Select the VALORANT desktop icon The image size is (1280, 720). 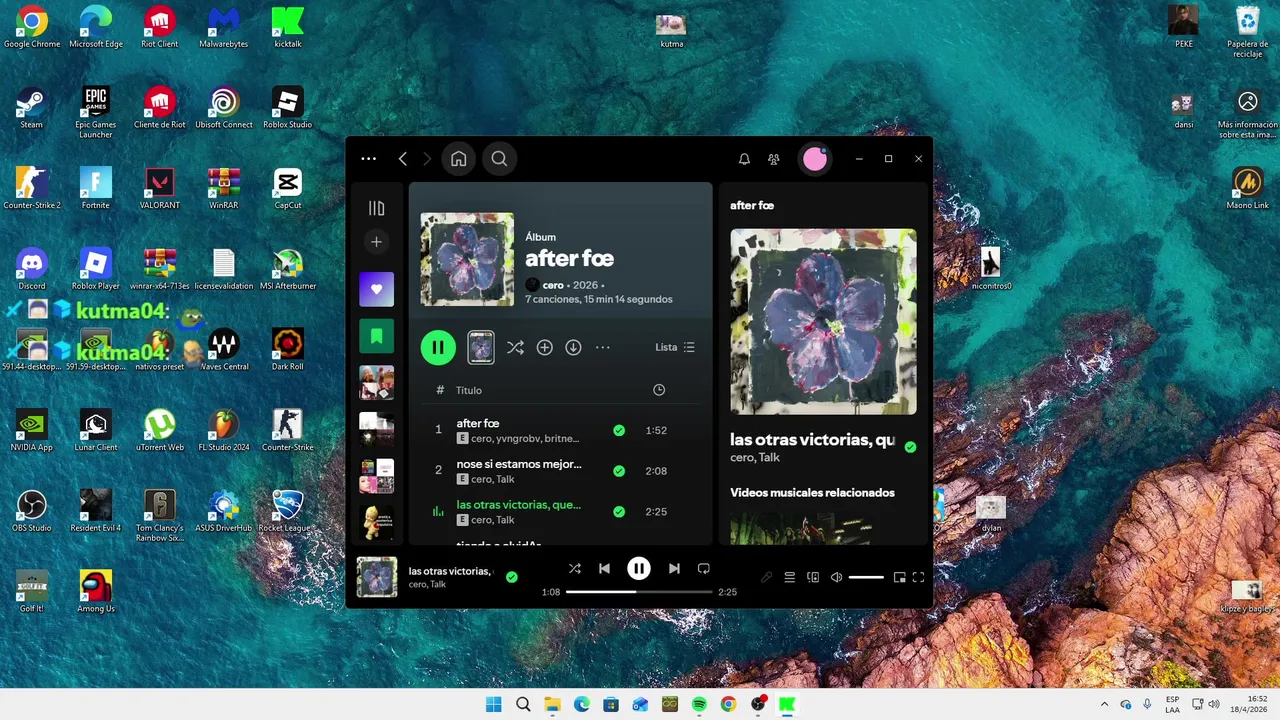(160, 189)
